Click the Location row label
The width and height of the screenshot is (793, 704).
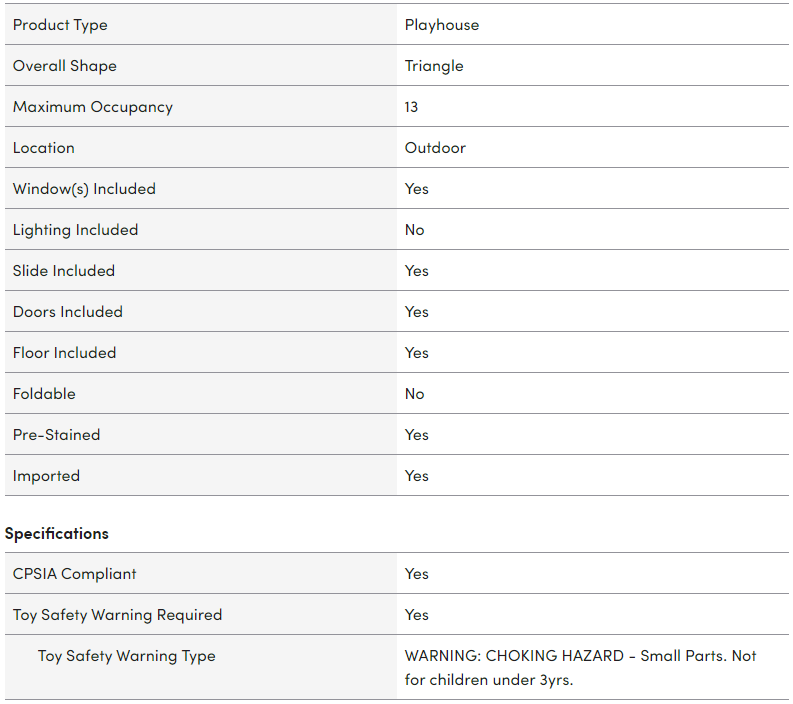[43, 148]
